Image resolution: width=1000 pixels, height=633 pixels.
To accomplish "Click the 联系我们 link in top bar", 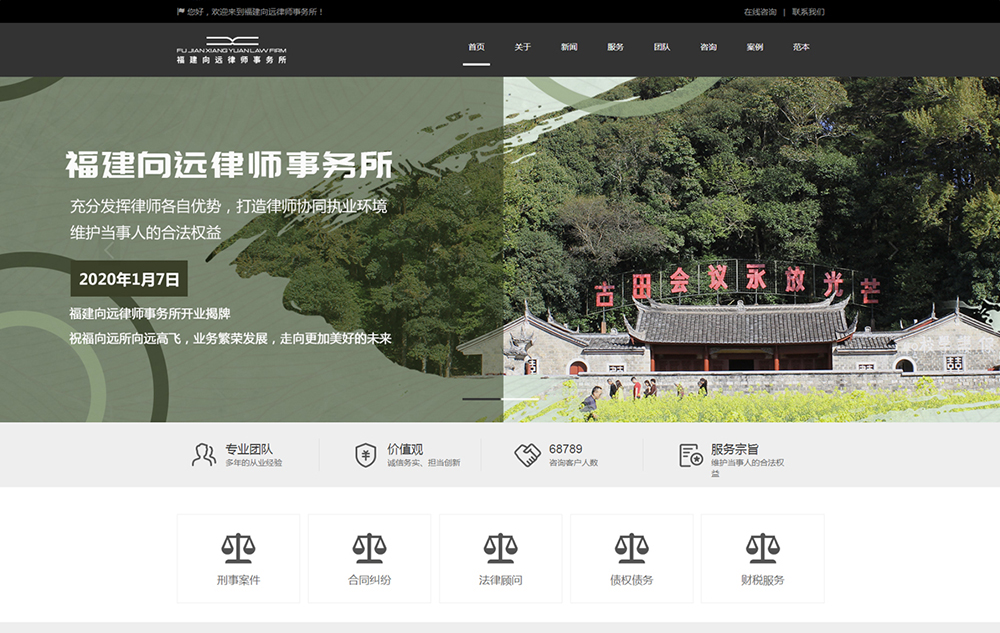I will coord(808,12).
